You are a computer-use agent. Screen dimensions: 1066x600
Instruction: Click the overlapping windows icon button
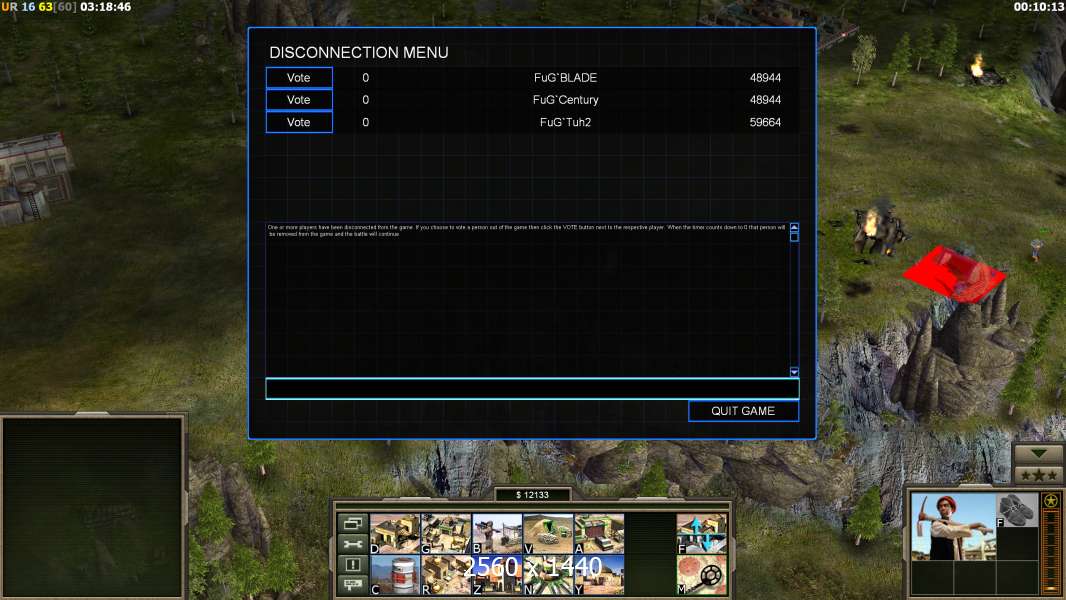(x=352, y=523)
